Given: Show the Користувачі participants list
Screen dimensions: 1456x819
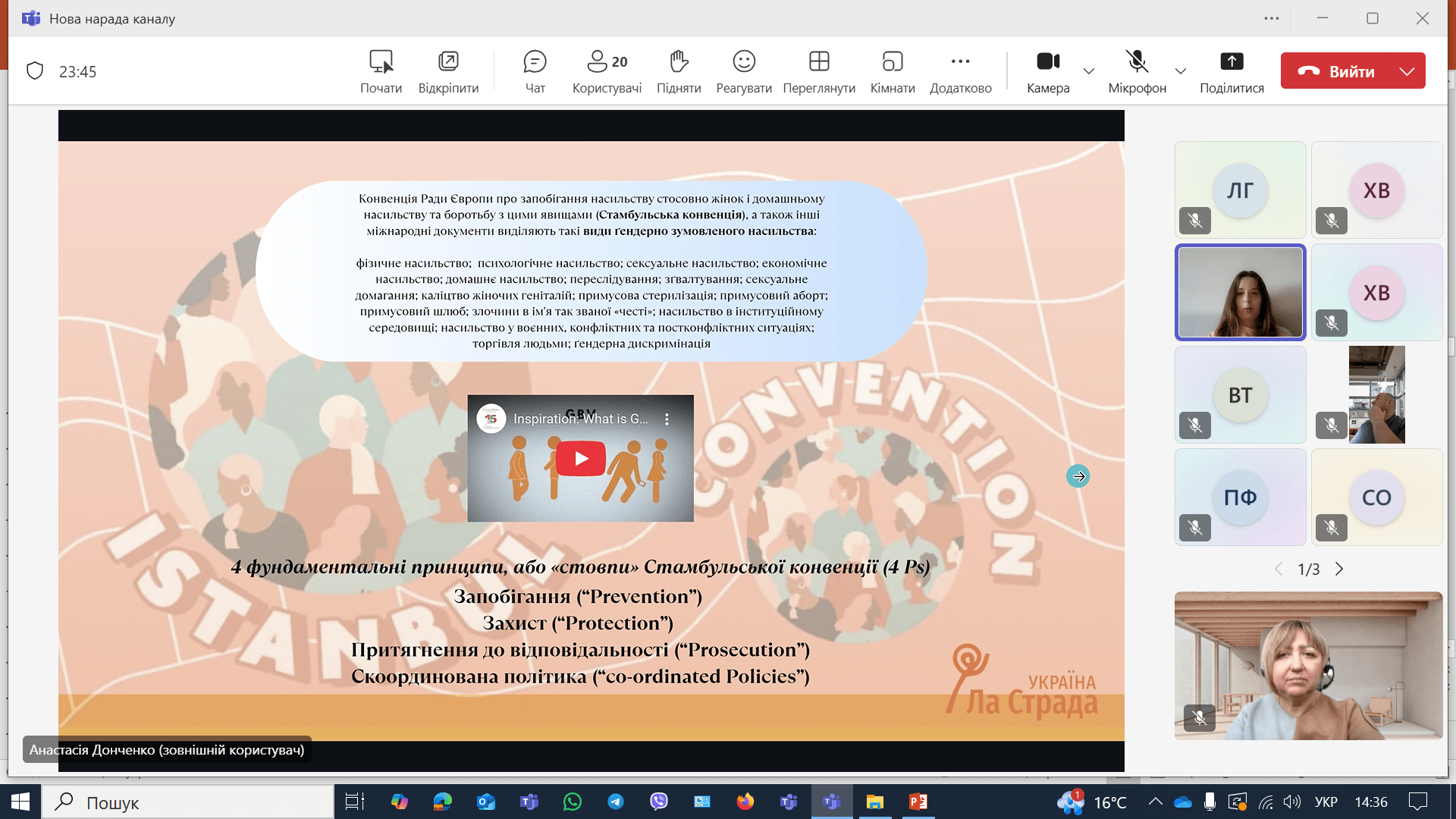Looking at the screenshot, I should (x=607, y=71).
